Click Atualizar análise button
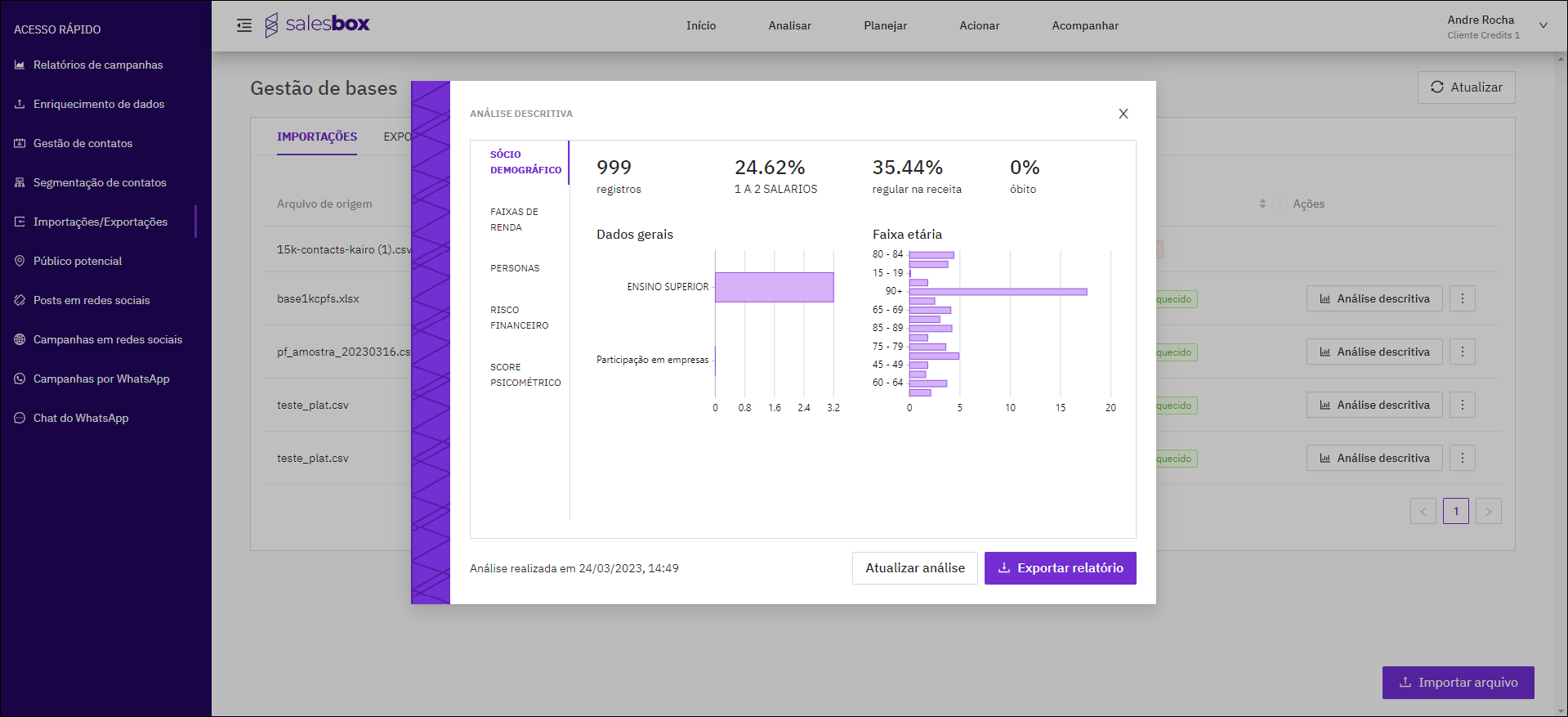Viewport: 1568px width, 717px height. click(914, 568)
